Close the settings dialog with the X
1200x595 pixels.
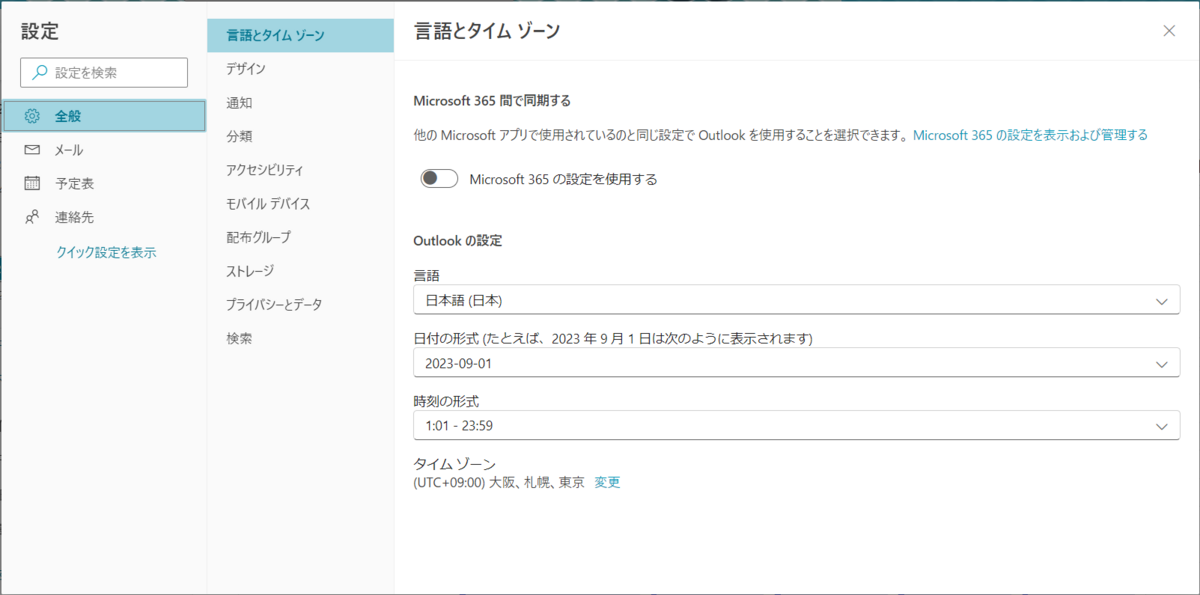click(1169, 31)
